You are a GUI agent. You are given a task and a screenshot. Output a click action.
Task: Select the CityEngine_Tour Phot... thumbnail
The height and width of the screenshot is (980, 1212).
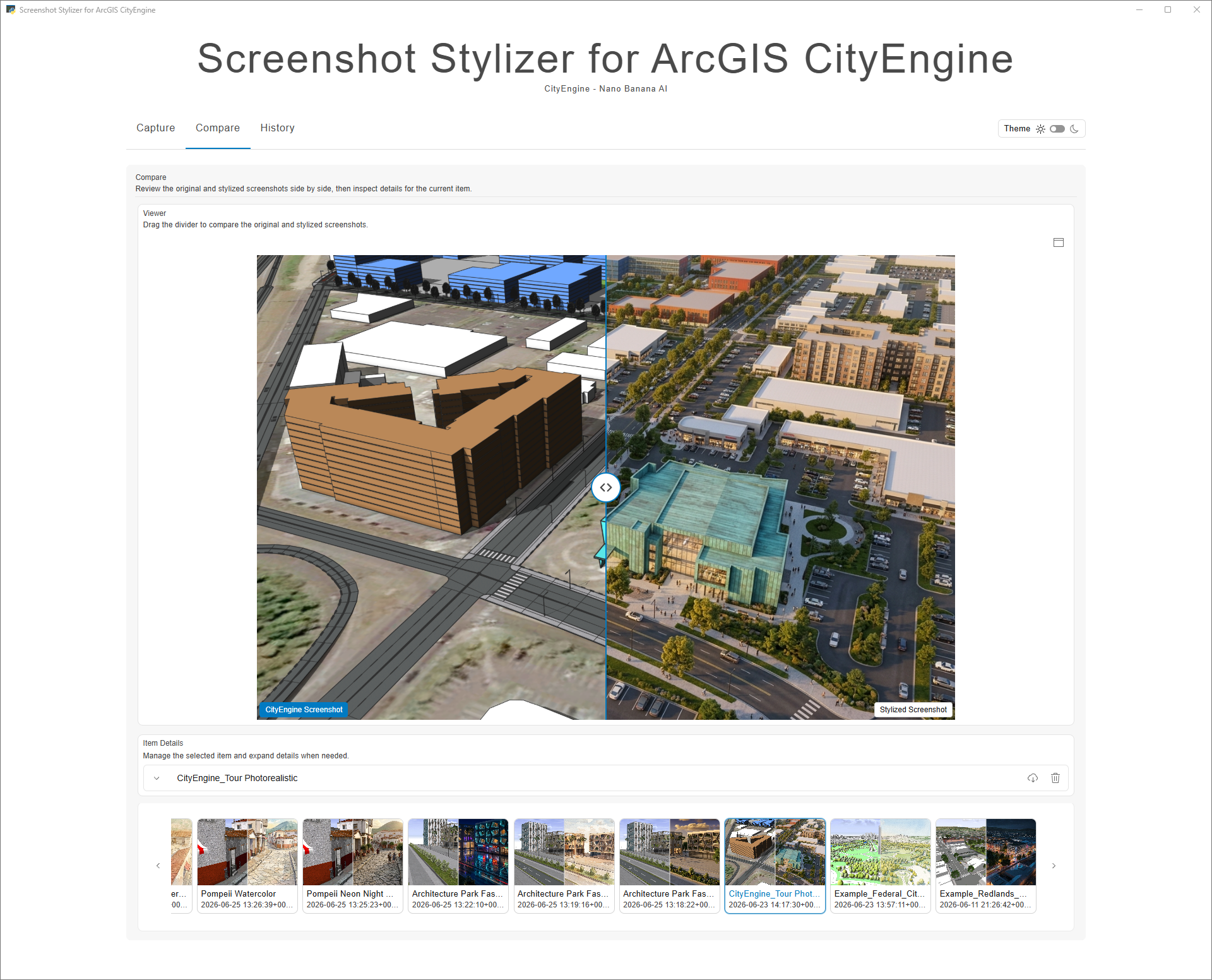click(775, 866)
